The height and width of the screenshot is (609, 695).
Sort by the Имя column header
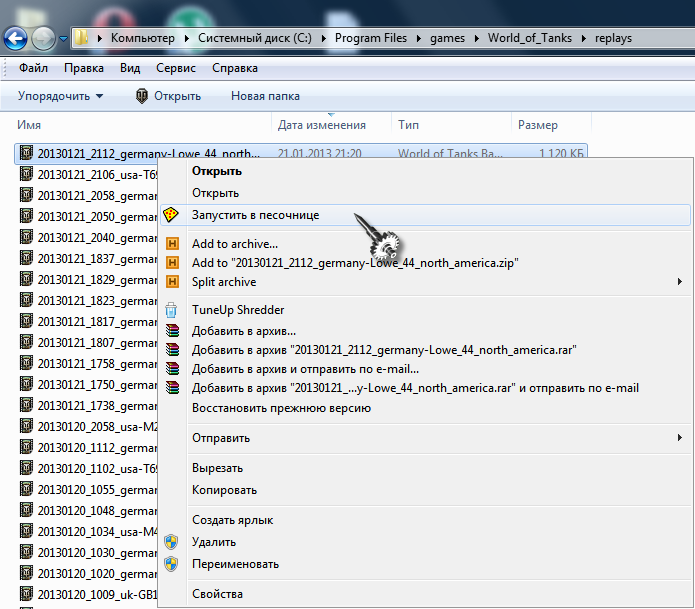(29, 125)
